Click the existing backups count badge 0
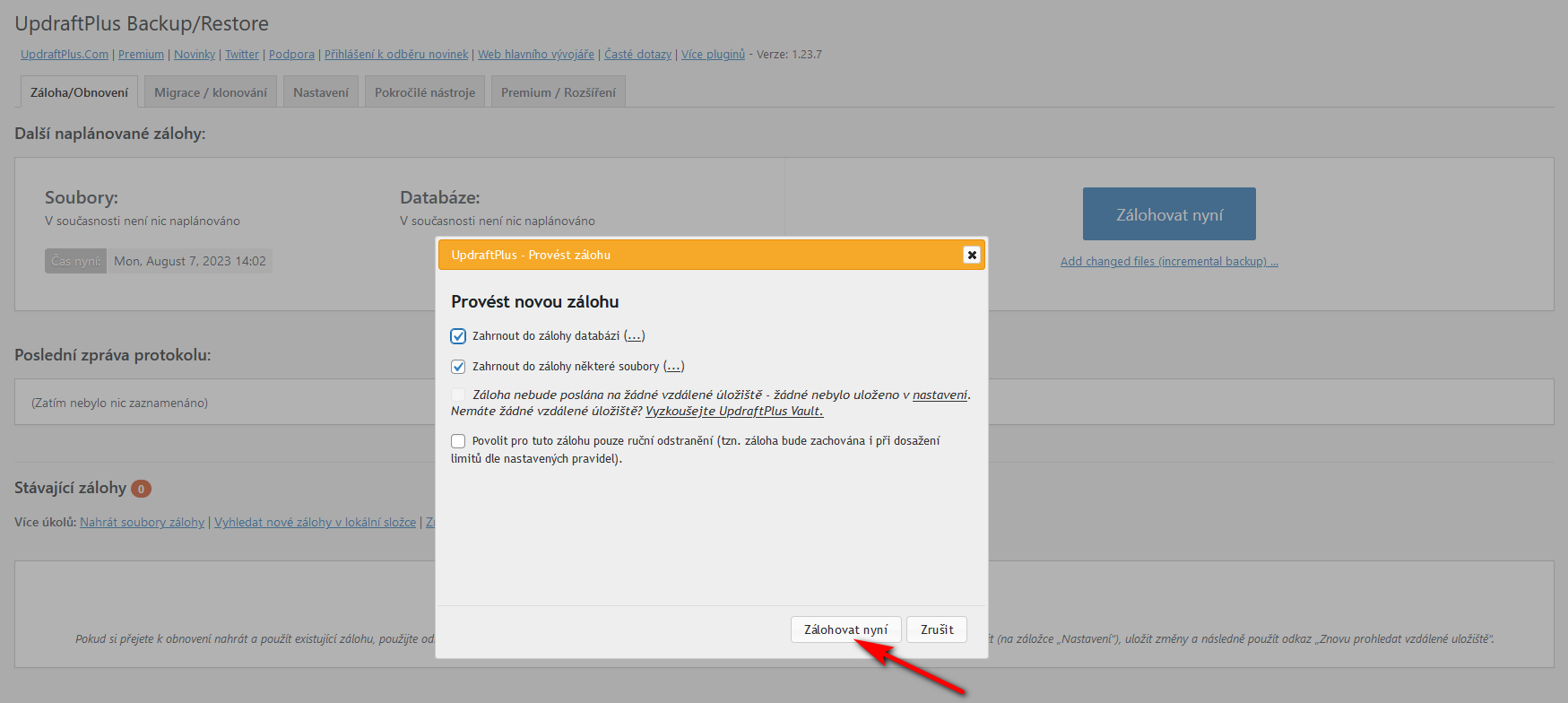The height and width of the screenshot is (703, 1568). tap(141, 489)
